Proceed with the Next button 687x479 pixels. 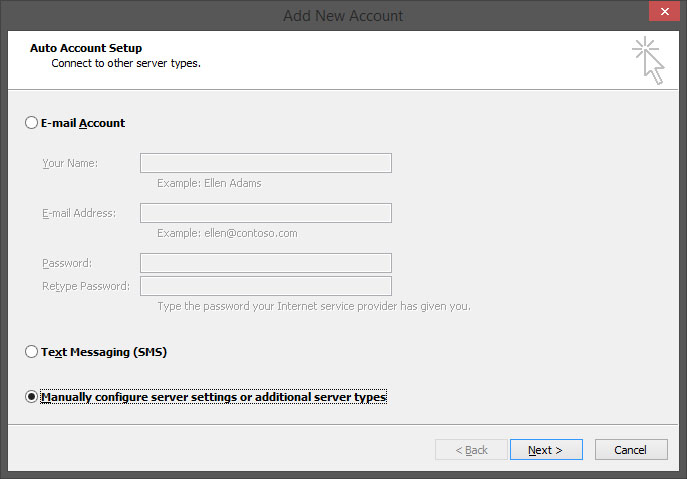(546, 450)
